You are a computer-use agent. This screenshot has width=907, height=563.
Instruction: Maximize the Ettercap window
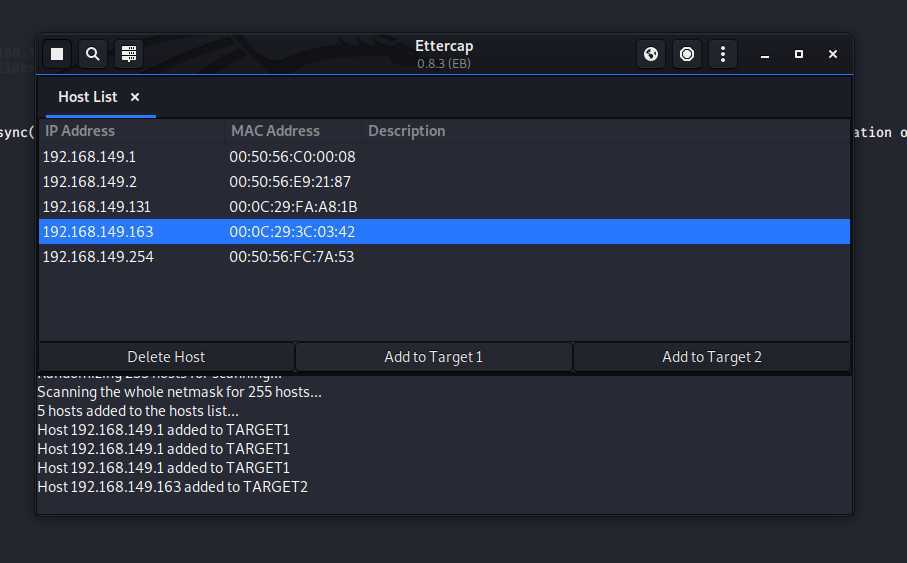pyautogui.click(x=799, y=54)
